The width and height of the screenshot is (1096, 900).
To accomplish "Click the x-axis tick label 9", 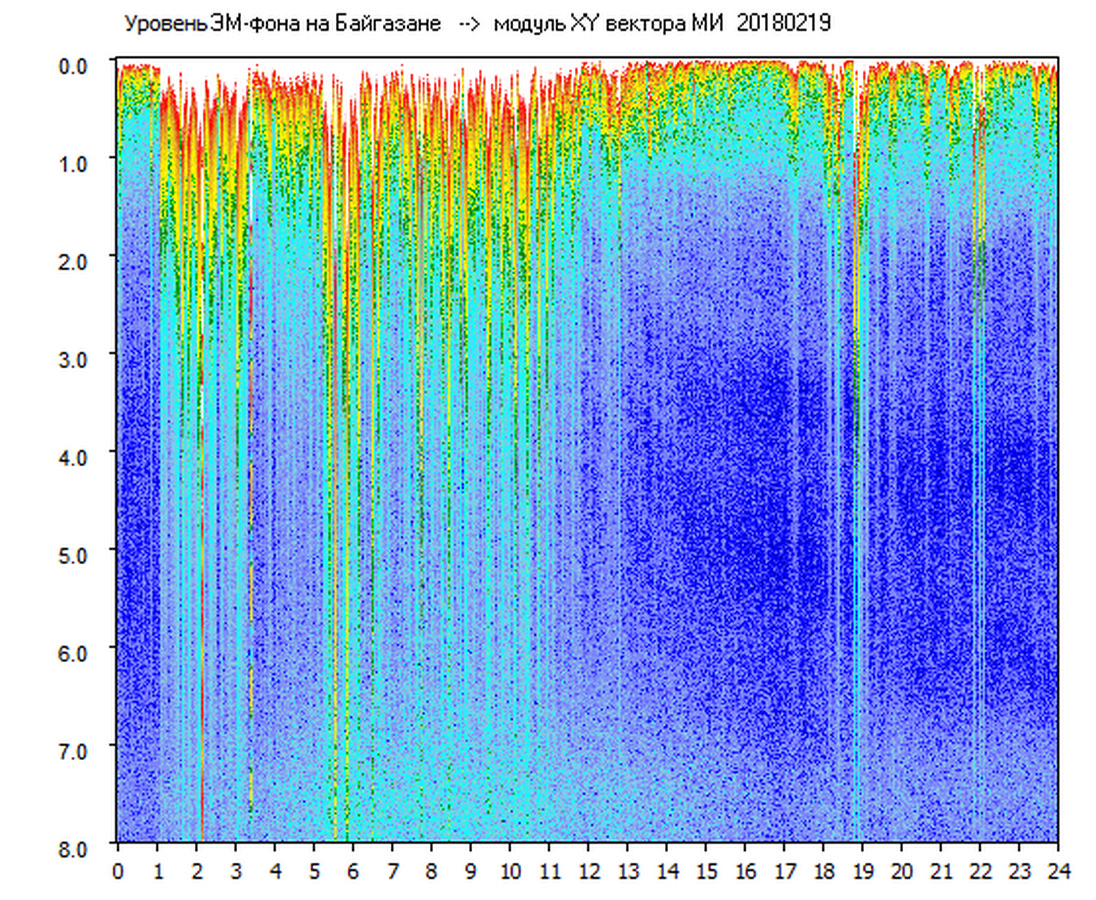I will [x=471, y=871].
